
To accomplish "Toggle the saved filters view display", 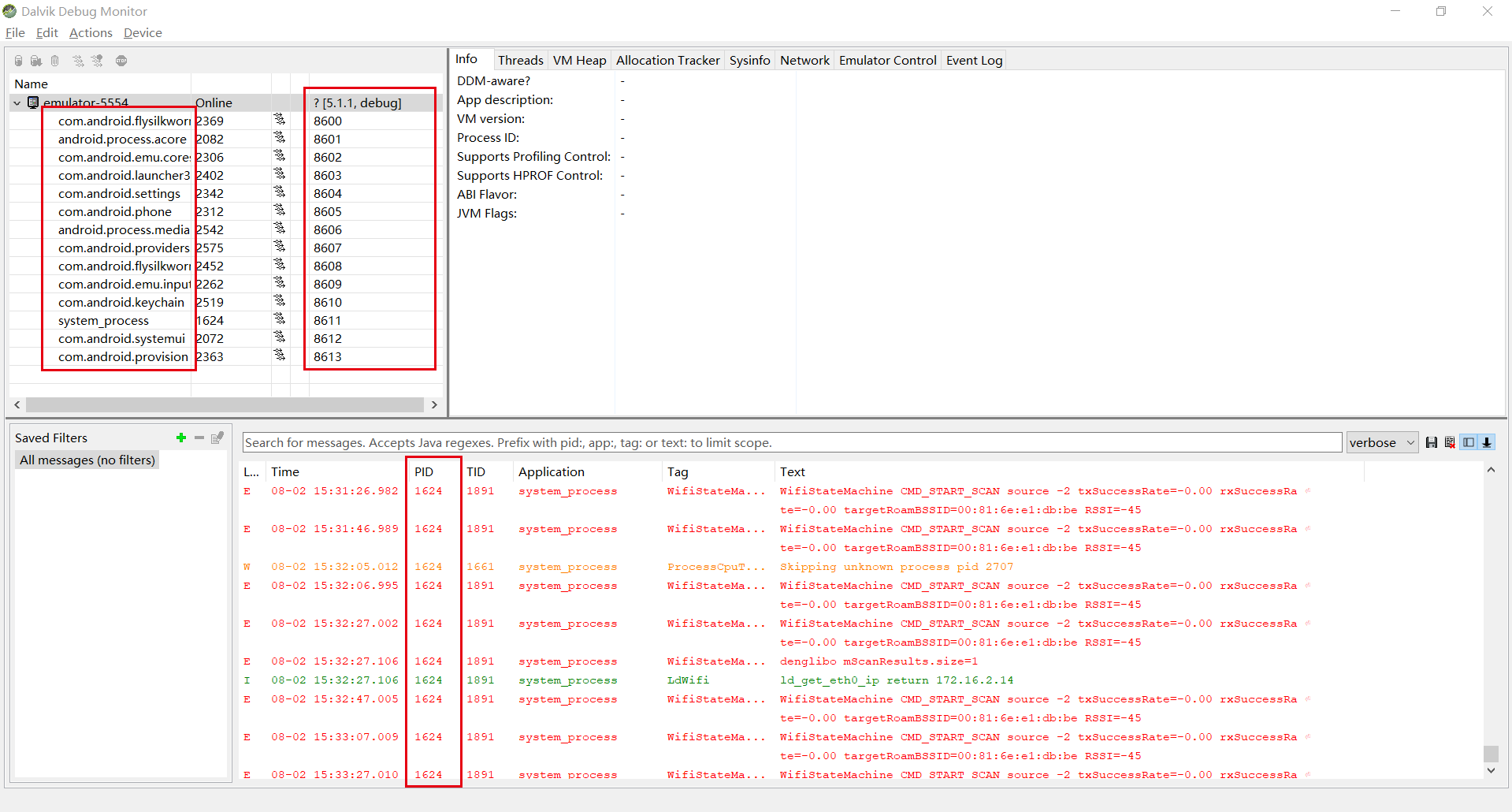I will (1469, 442).
